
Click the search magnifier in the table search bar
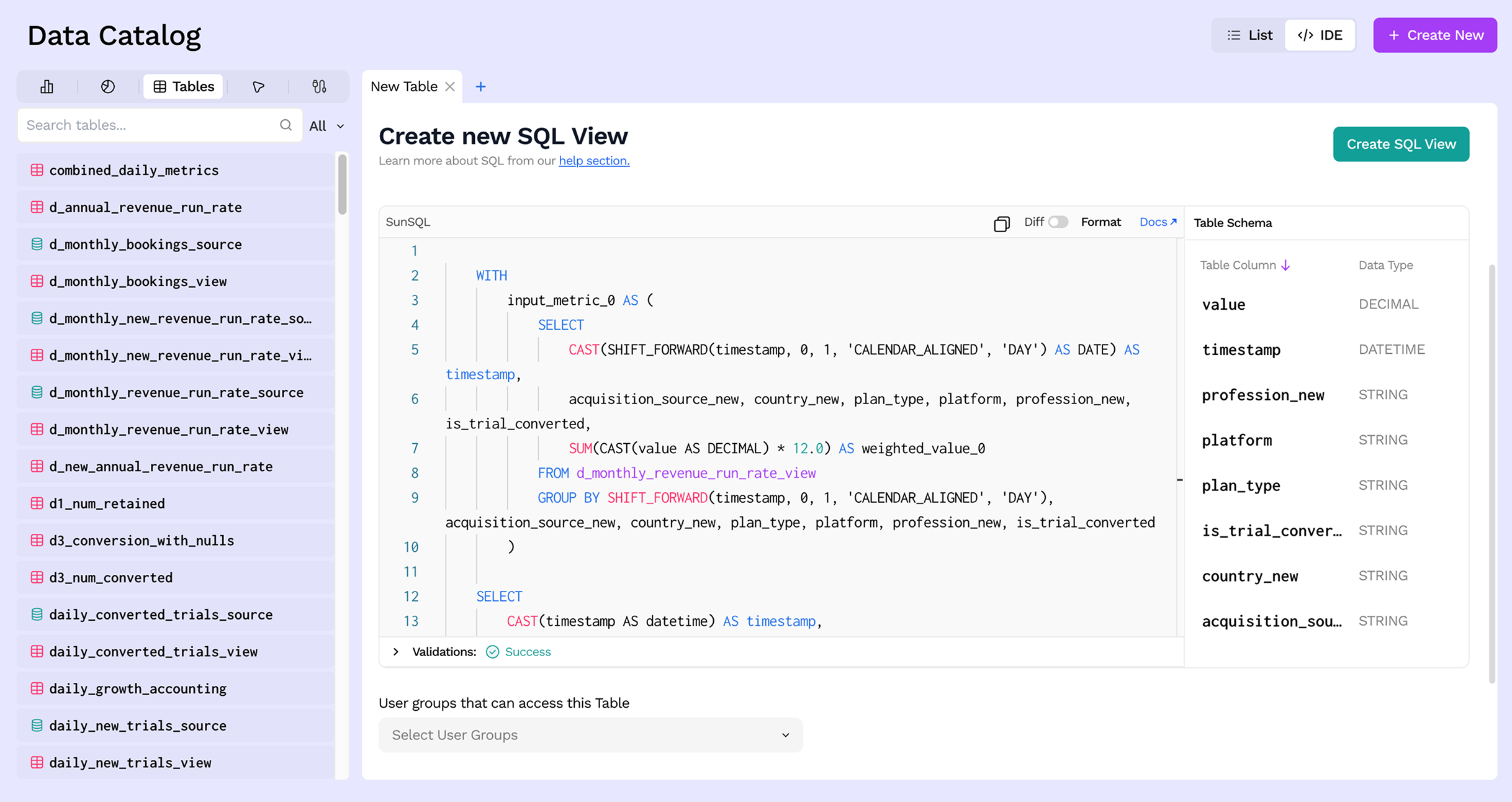(x=286, y=125)
